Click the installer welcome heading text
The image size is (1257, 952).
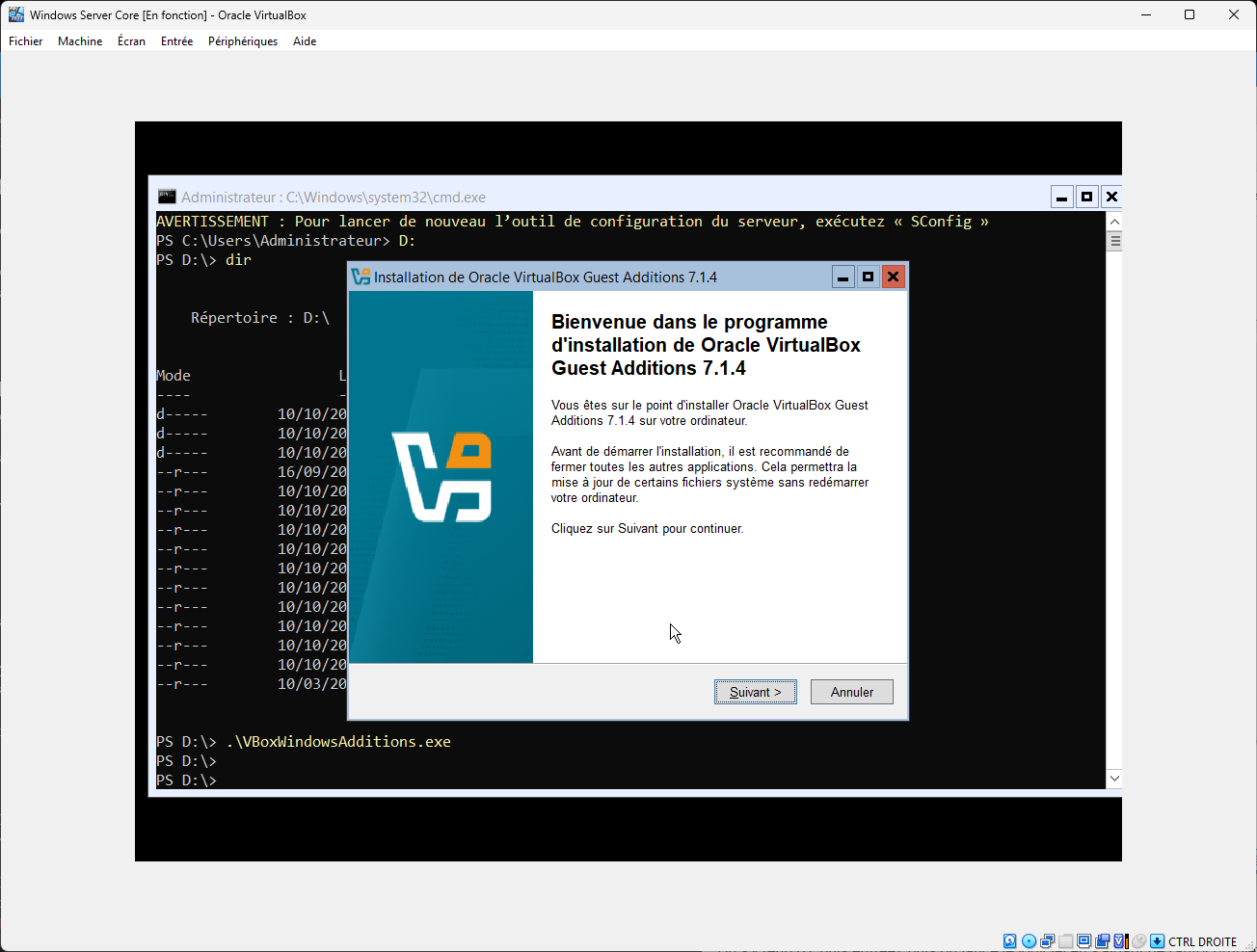tap(706, 345)
